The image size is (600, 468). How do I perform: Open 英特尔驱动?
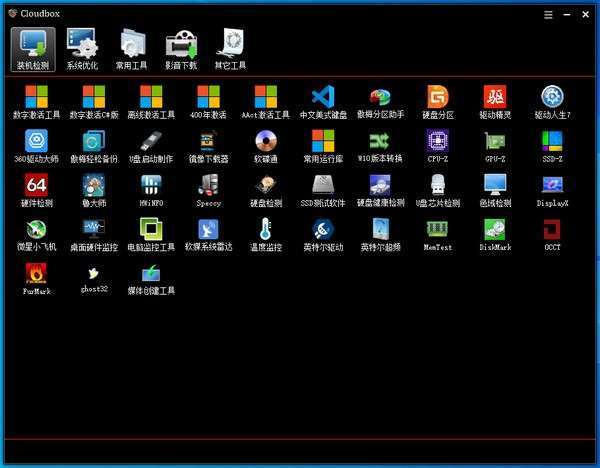point(323,235)
